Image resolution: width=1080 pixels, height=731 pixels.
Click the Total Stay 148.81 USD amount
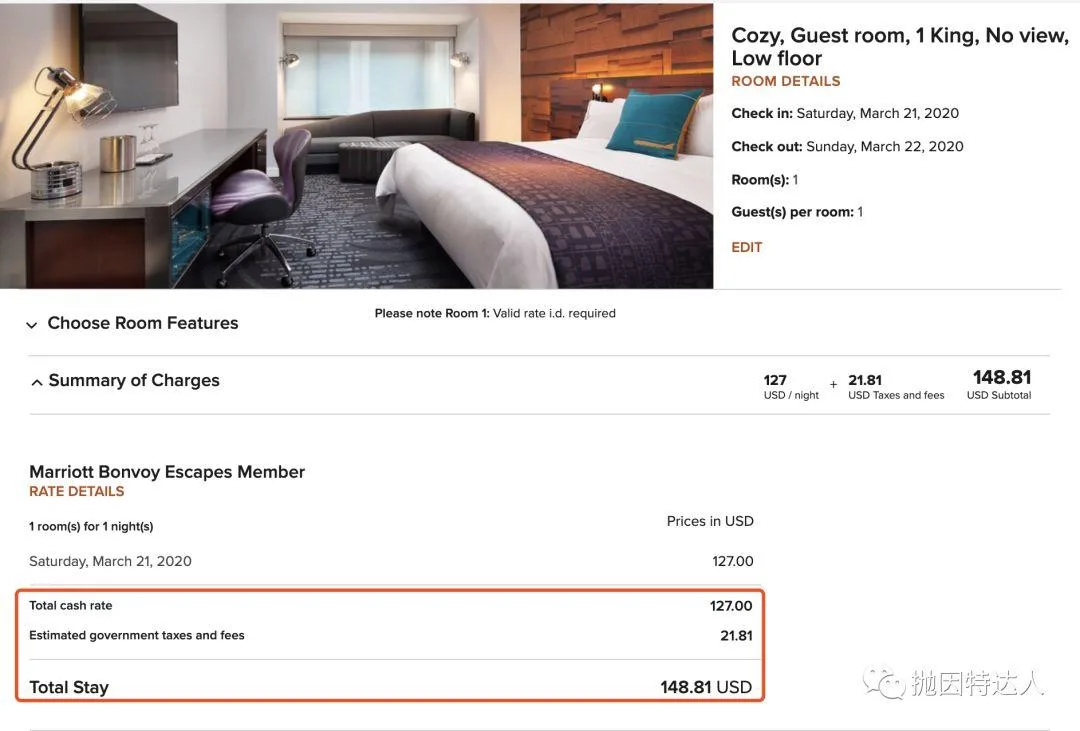(x=706, y=687)
